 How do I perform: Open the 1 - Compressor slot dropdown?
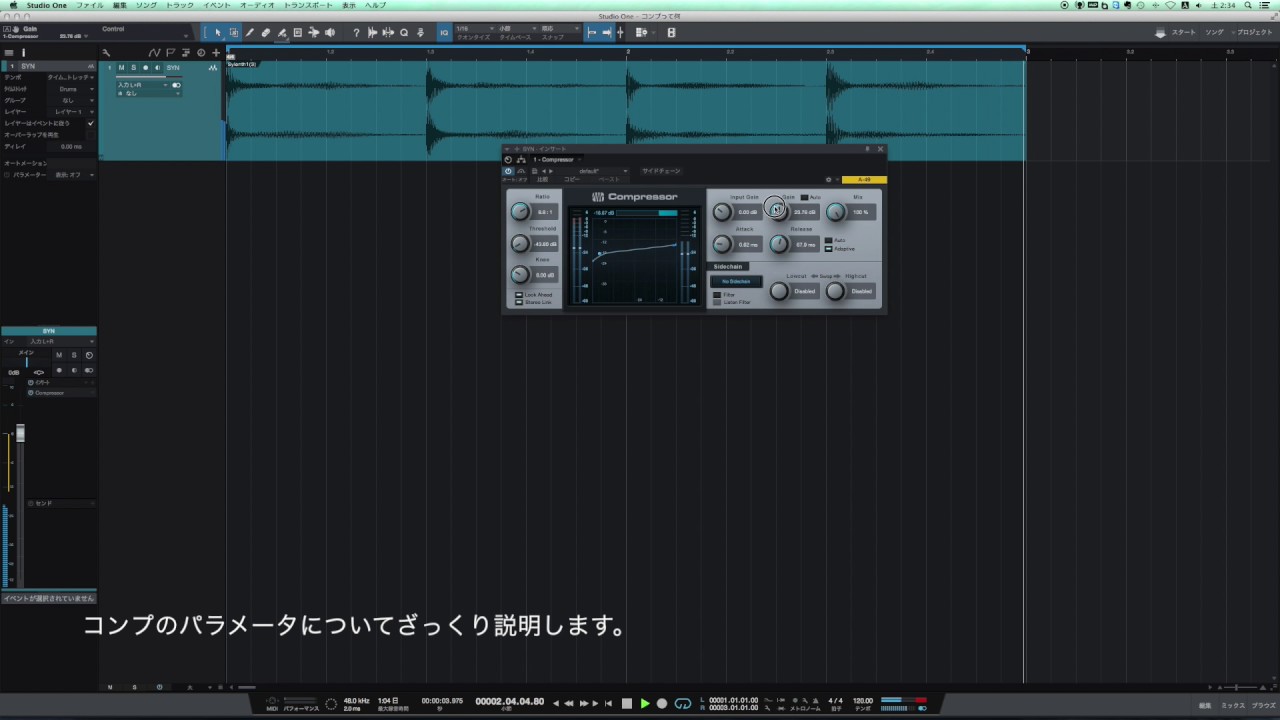pyautogui.click(x=558, y=160)
